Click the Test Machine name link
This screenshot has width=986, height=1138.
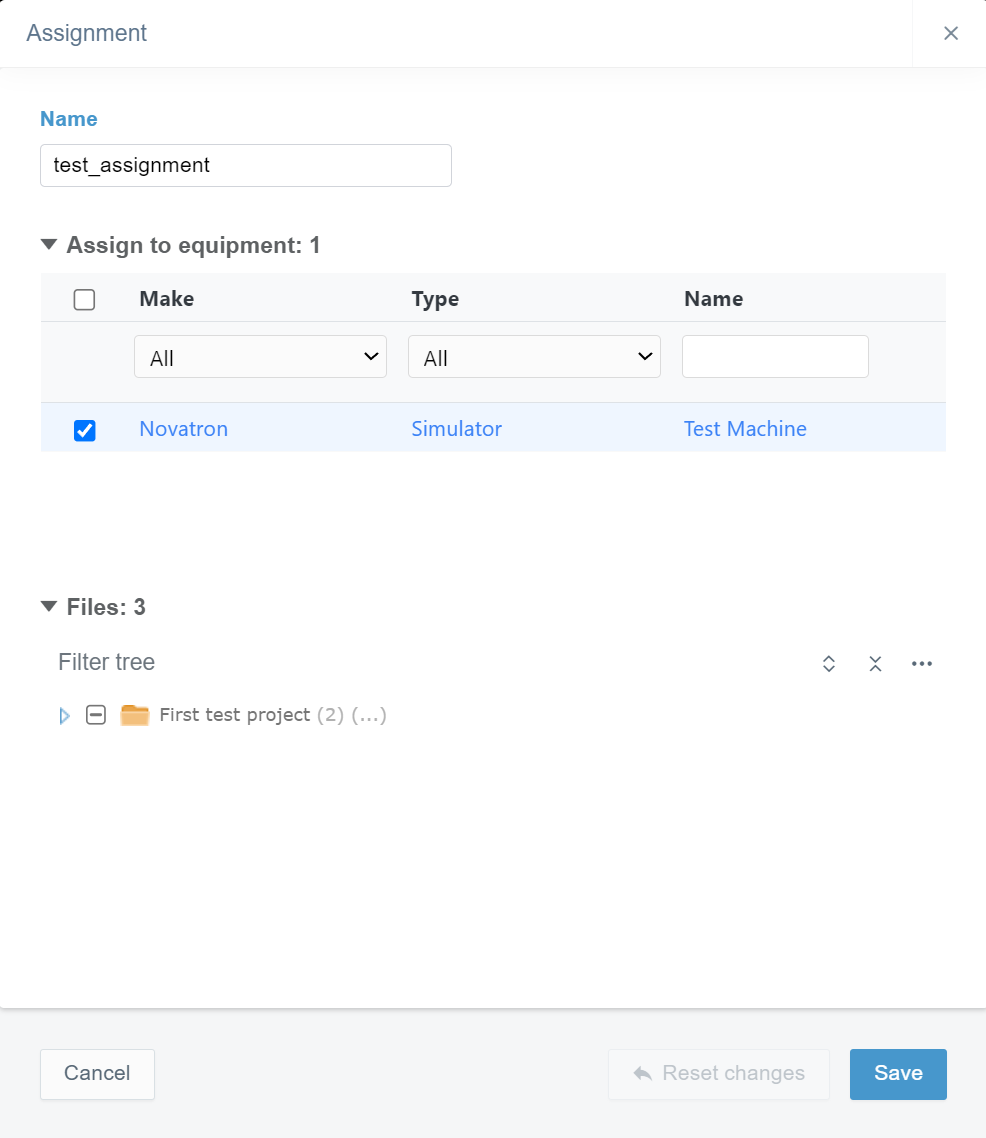[745, 429]
